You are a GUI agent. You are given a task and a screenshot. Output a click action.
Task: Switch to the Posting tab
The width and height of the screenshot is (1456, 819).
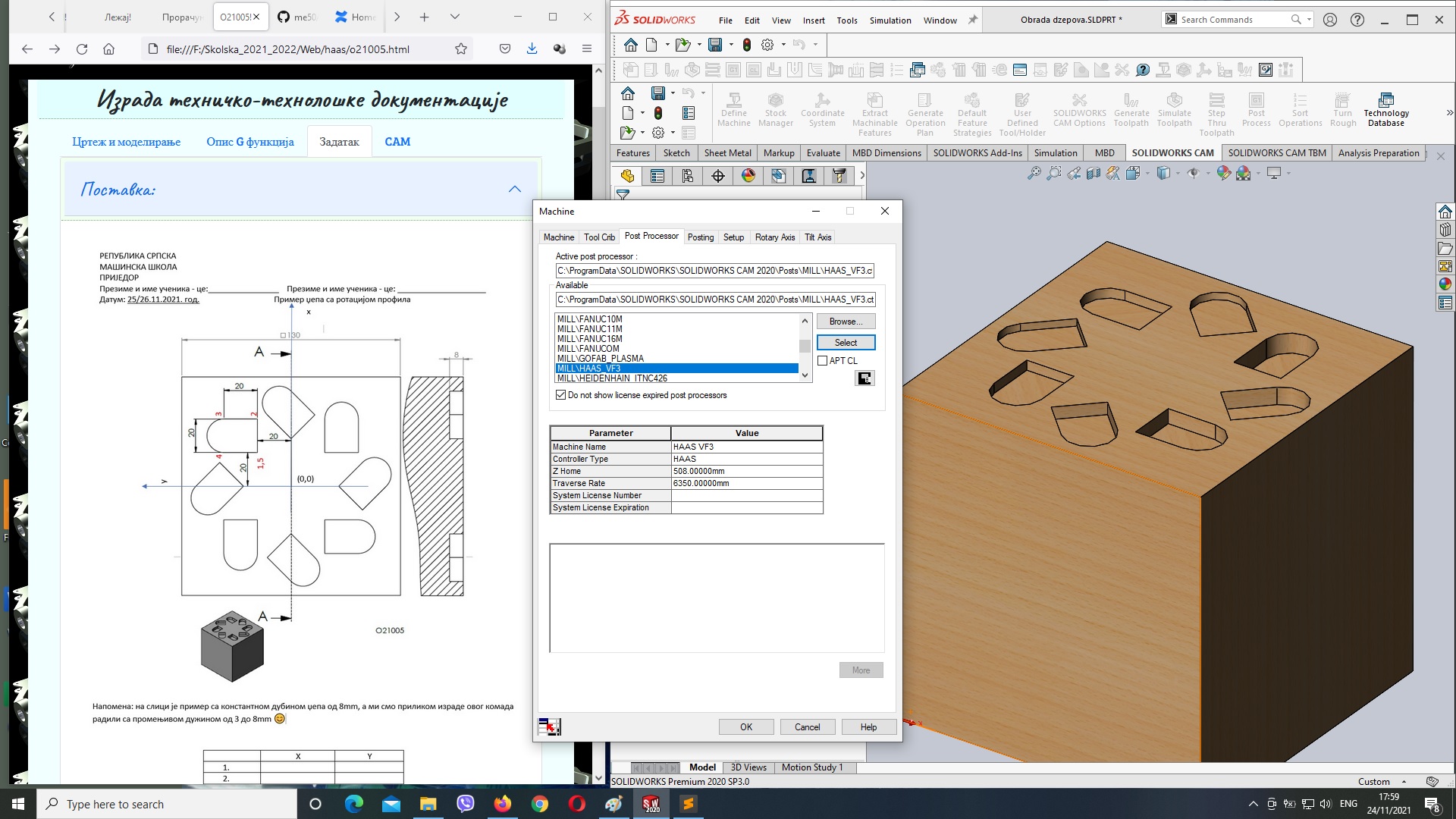click(x=700, y=237)
